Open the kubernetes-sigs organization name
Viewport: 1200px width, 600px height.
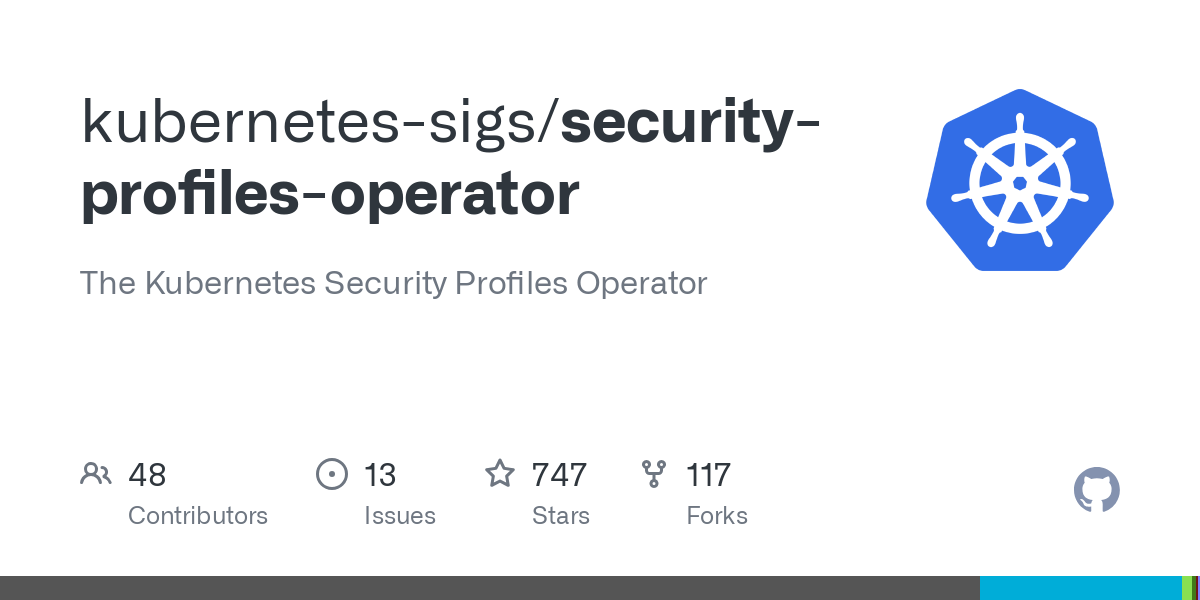tap(313, 121)
